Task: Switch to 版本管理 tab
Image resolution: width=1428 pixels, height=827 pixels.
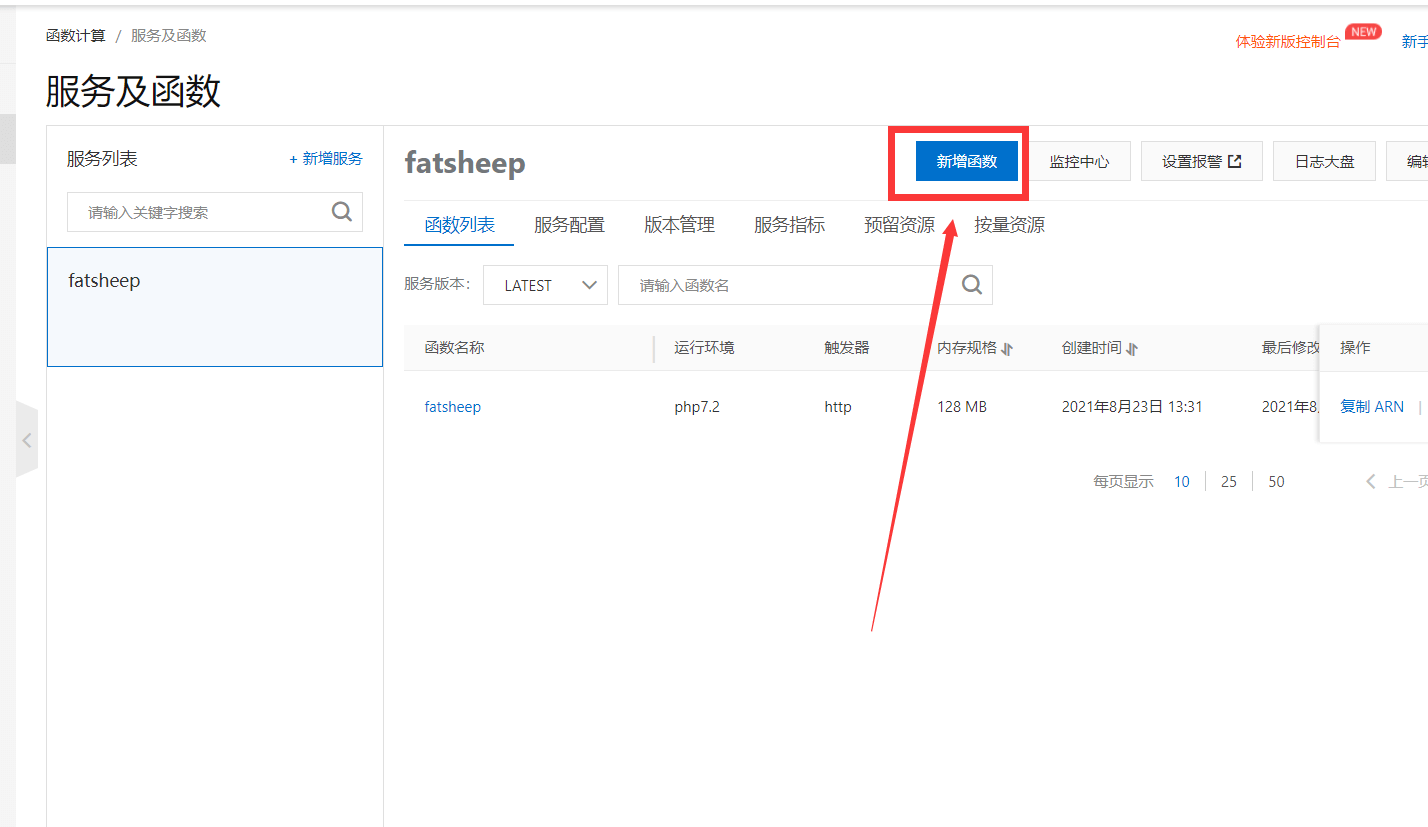Action: click(x=680, y=225)
